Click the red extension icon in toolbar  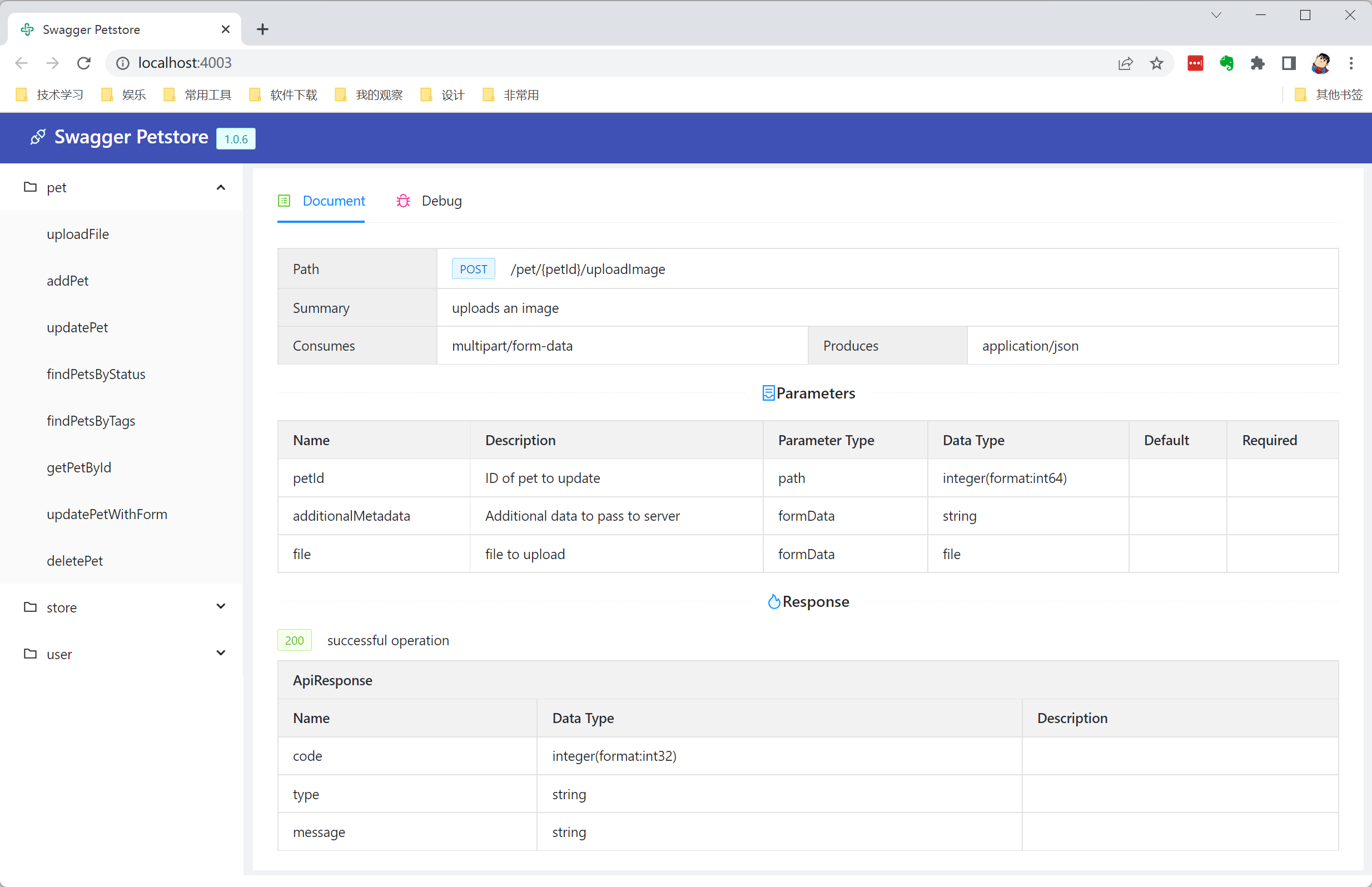pos(1195,63)
